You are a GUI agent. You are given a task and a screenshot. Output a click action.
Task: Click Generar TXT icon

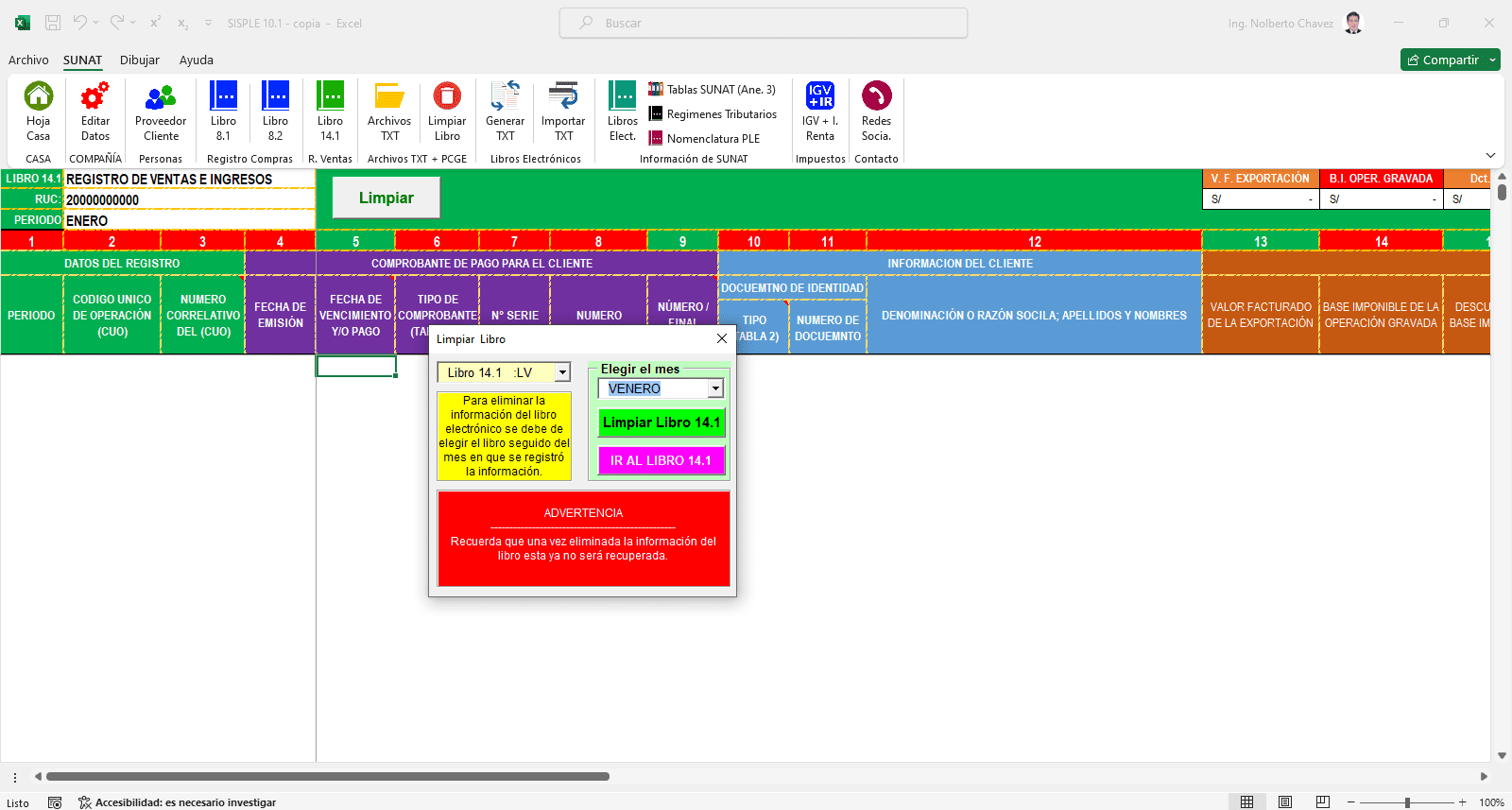(506, 95)
